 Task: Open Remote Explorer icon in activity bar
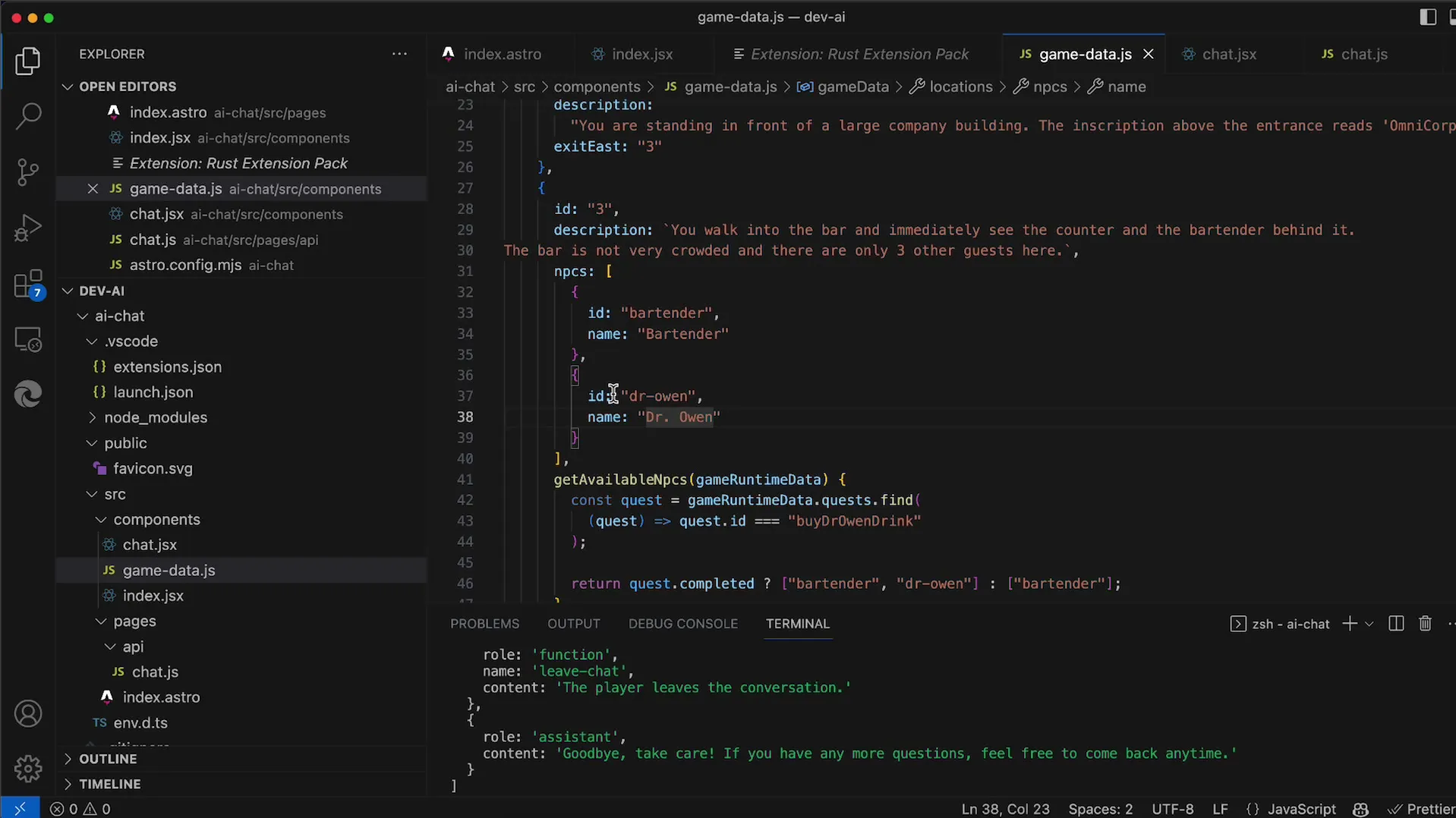(x=28, y=339)
